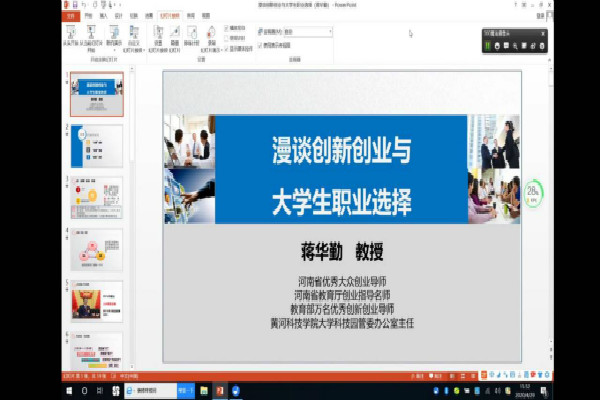600x400 pixels.
Task: Click Comments button in the status bar
Action: pos(436,376)
